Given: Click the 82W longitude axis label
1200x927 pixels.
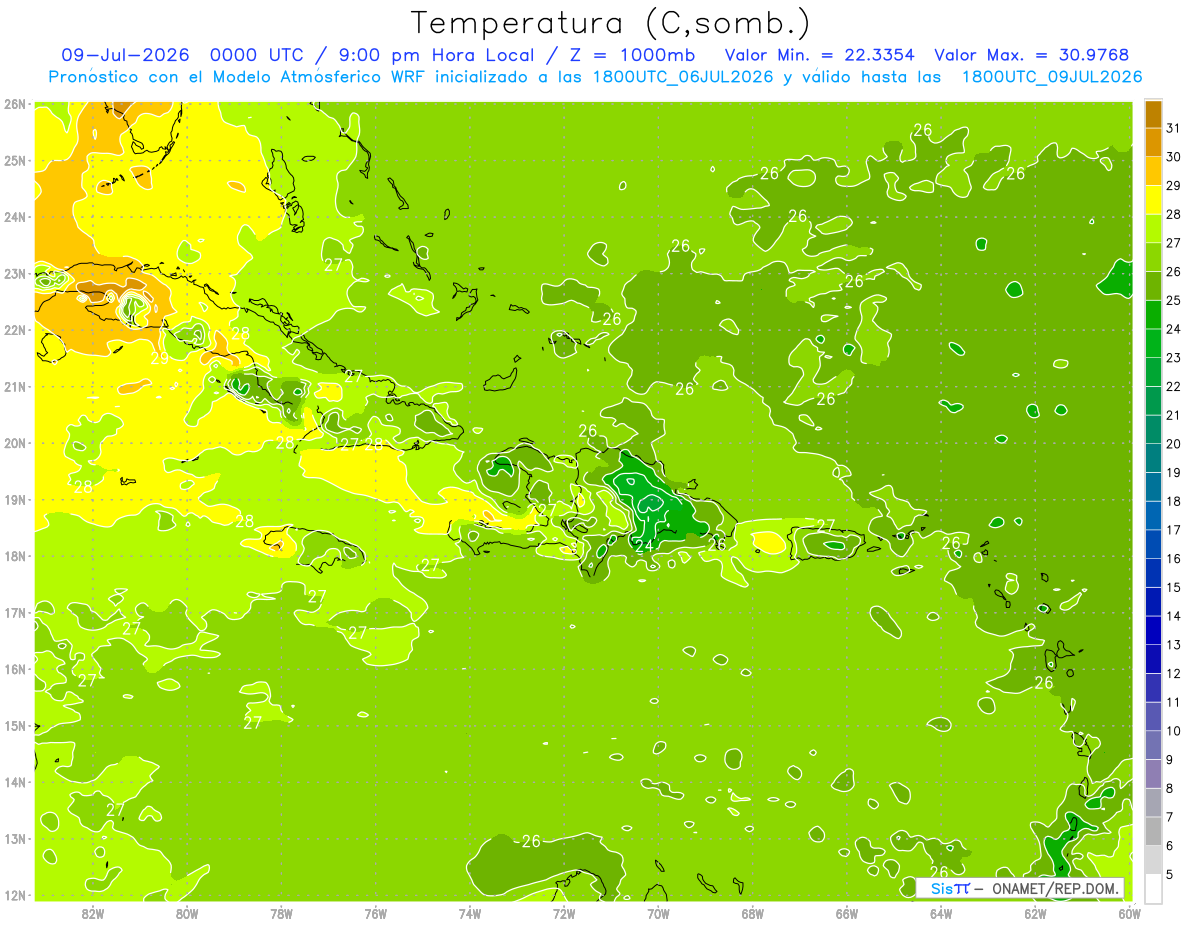Looking at the screenshot, I should pyautogui.click(x=93, y=913).
